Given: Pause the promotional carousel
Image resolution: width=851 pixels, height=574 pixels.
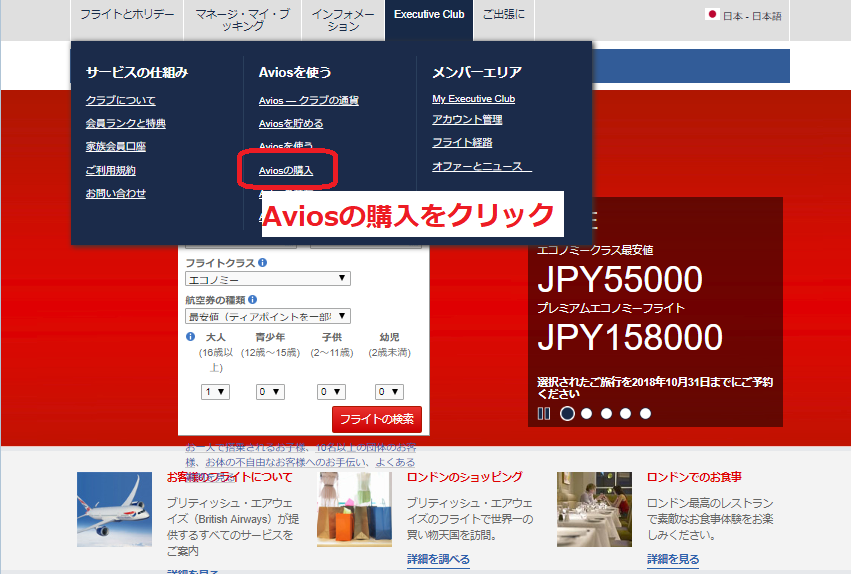Looking at the screenshot, I should 544,413.
